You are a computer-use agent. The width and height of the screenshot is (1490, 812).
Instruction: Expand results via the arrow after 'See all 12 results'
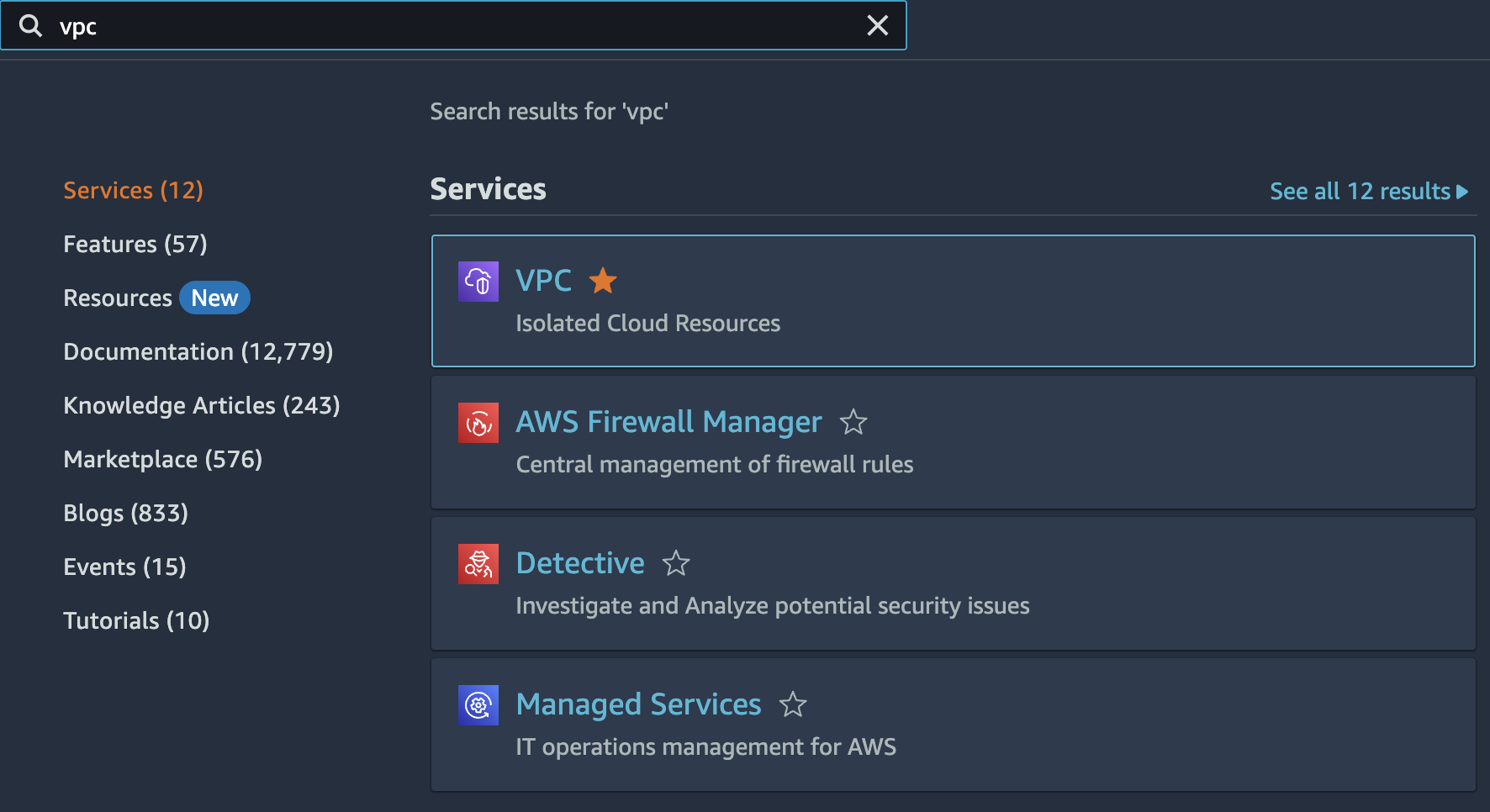tap(1462, 192)
